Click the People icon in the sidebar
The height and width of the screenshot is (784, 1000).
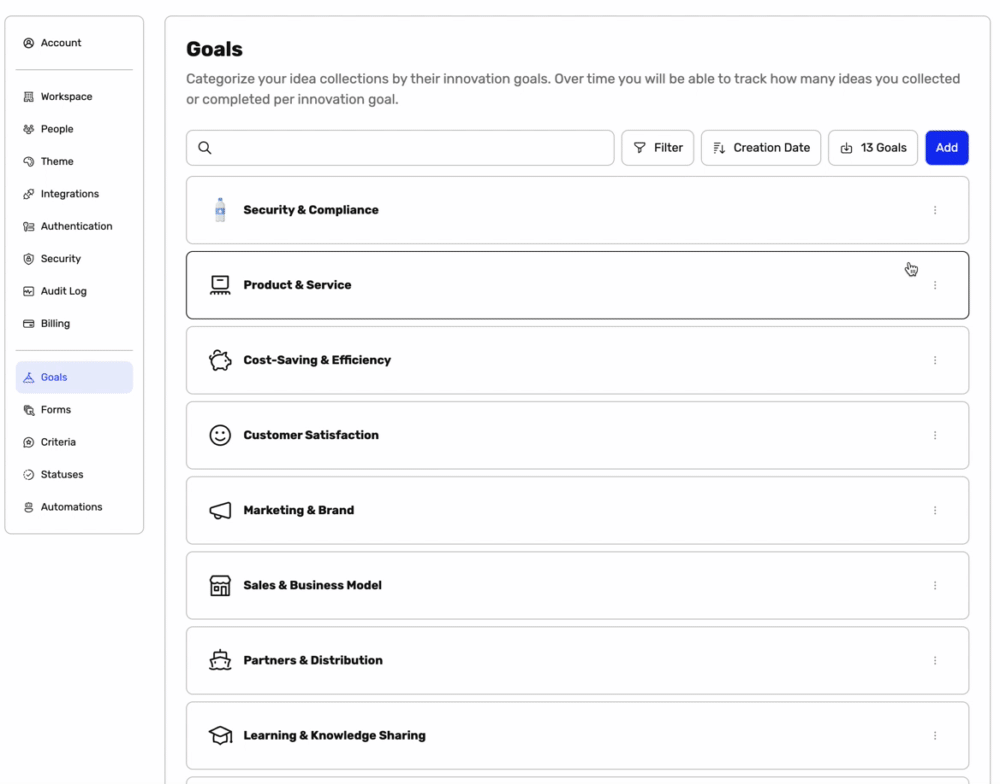coord(29,129)
